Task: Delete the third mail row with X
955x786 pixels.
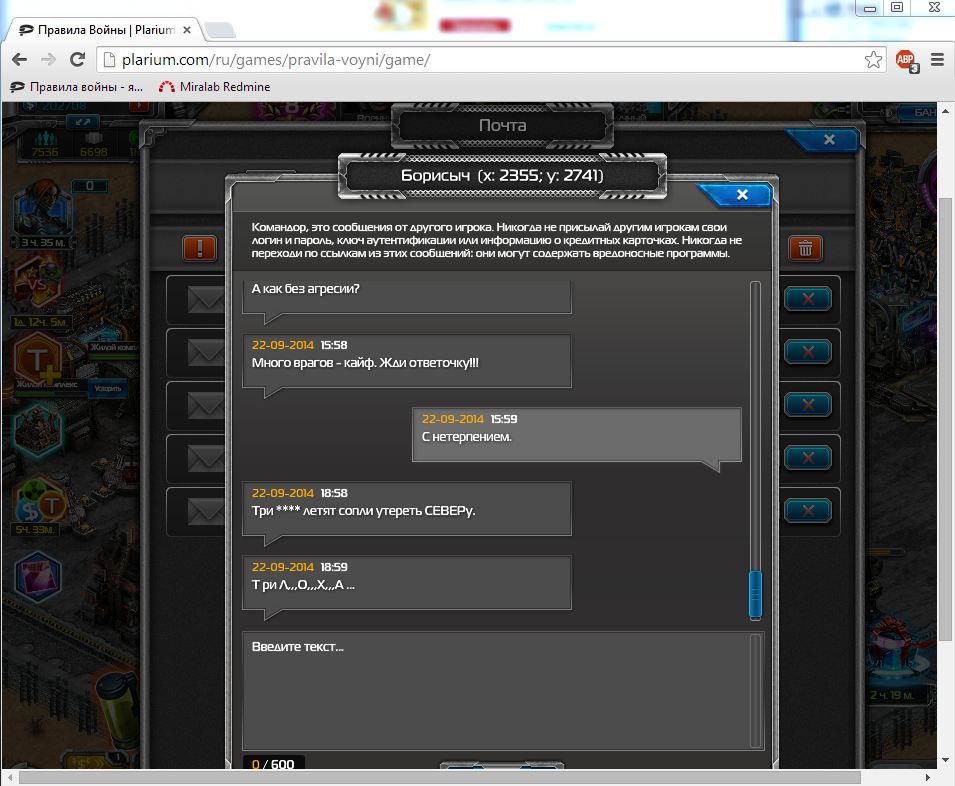Action: coord(808,404)
